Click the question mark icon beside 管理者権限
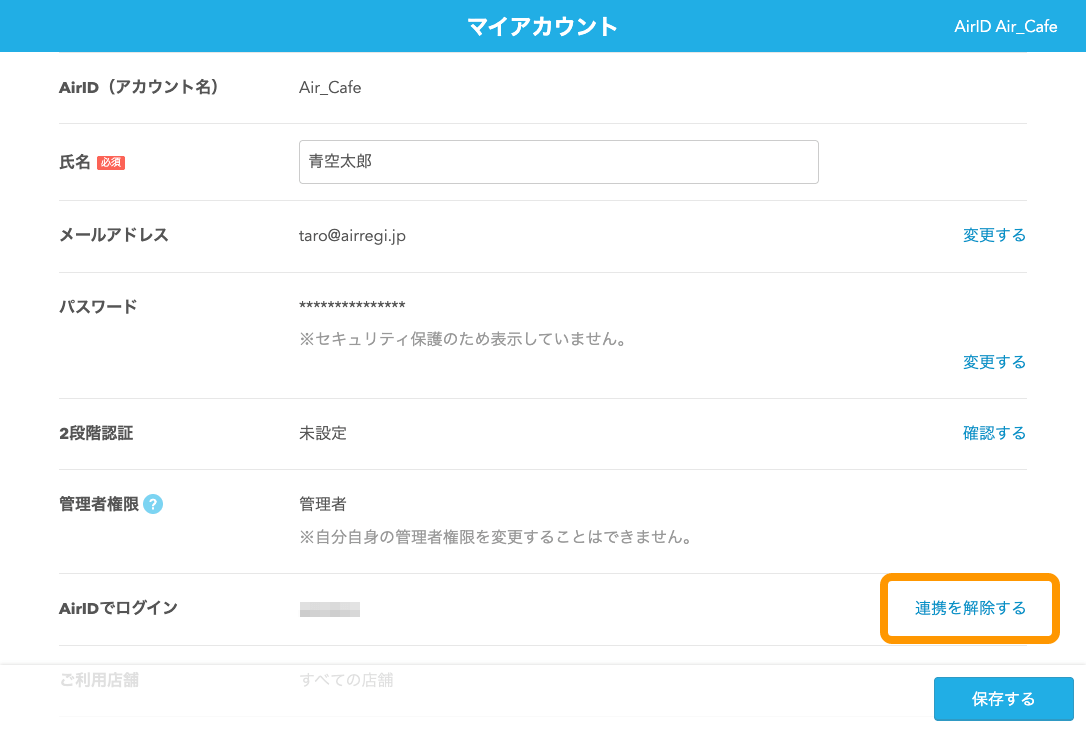This screenshot has width=1086, height=730. coord(152,505)
